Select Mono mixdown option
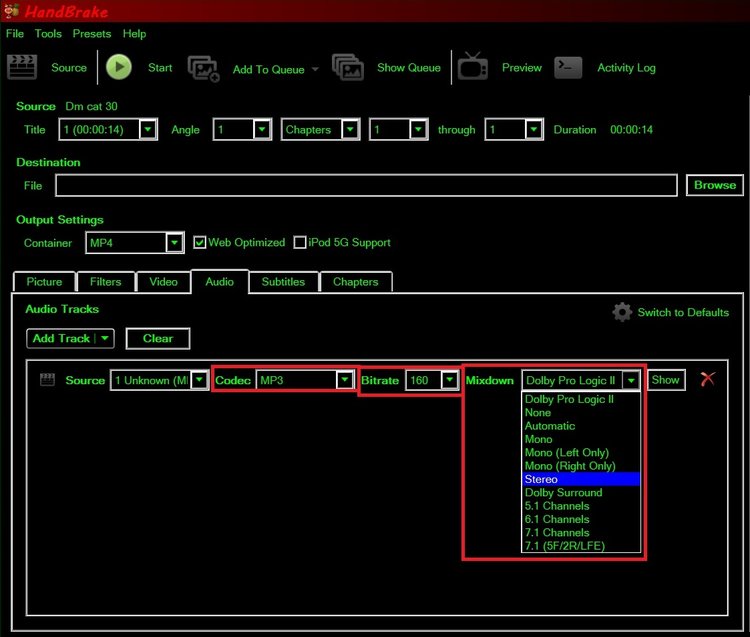 pos(581,439)
